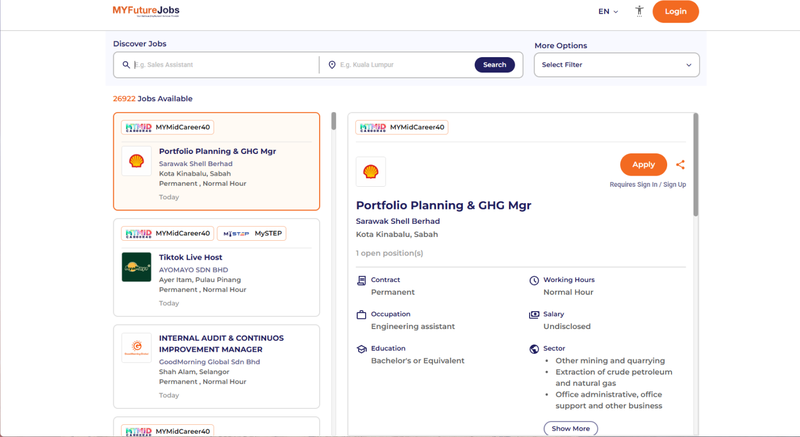Screen dimensions: 800x437
Task: Focus the job keyword search field
Action: coord(224,65)
